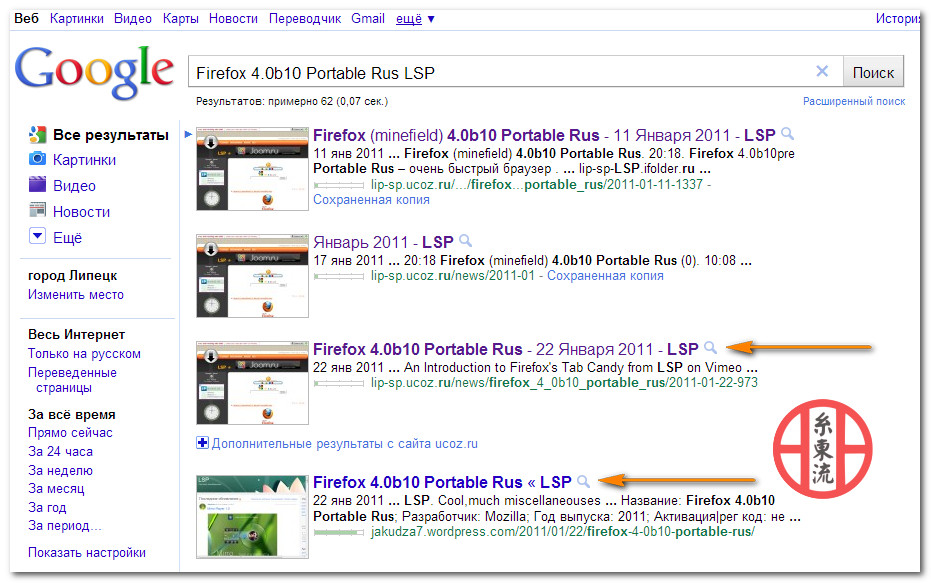
Task: Click the URL lip-sp.ucoz.ru/news/firefox_4_0b10_portable_rus
Action: pos(564,382)
